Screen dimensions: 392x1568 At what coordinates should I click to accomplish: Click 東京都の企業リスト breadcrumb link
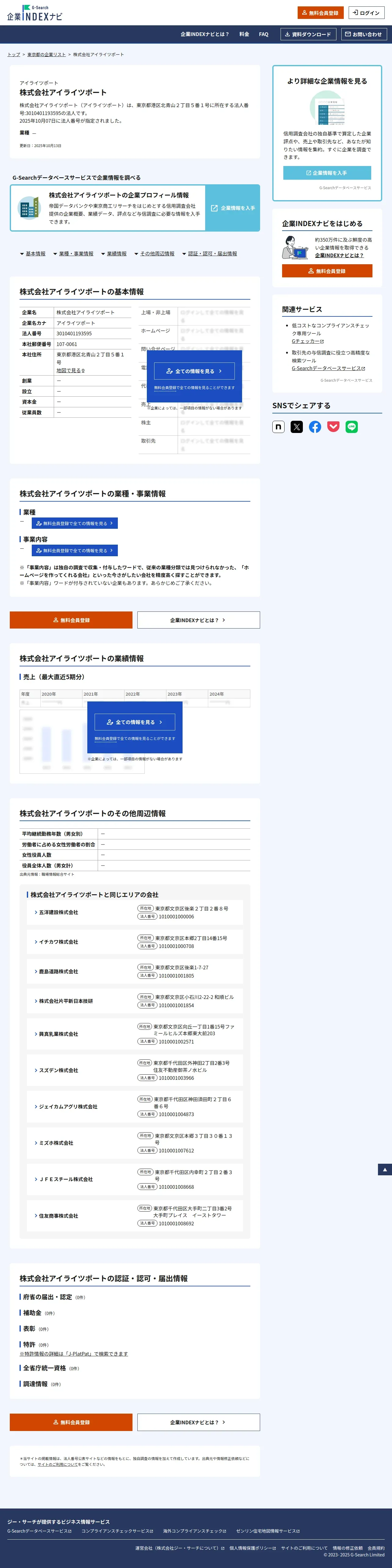(46, 55)
